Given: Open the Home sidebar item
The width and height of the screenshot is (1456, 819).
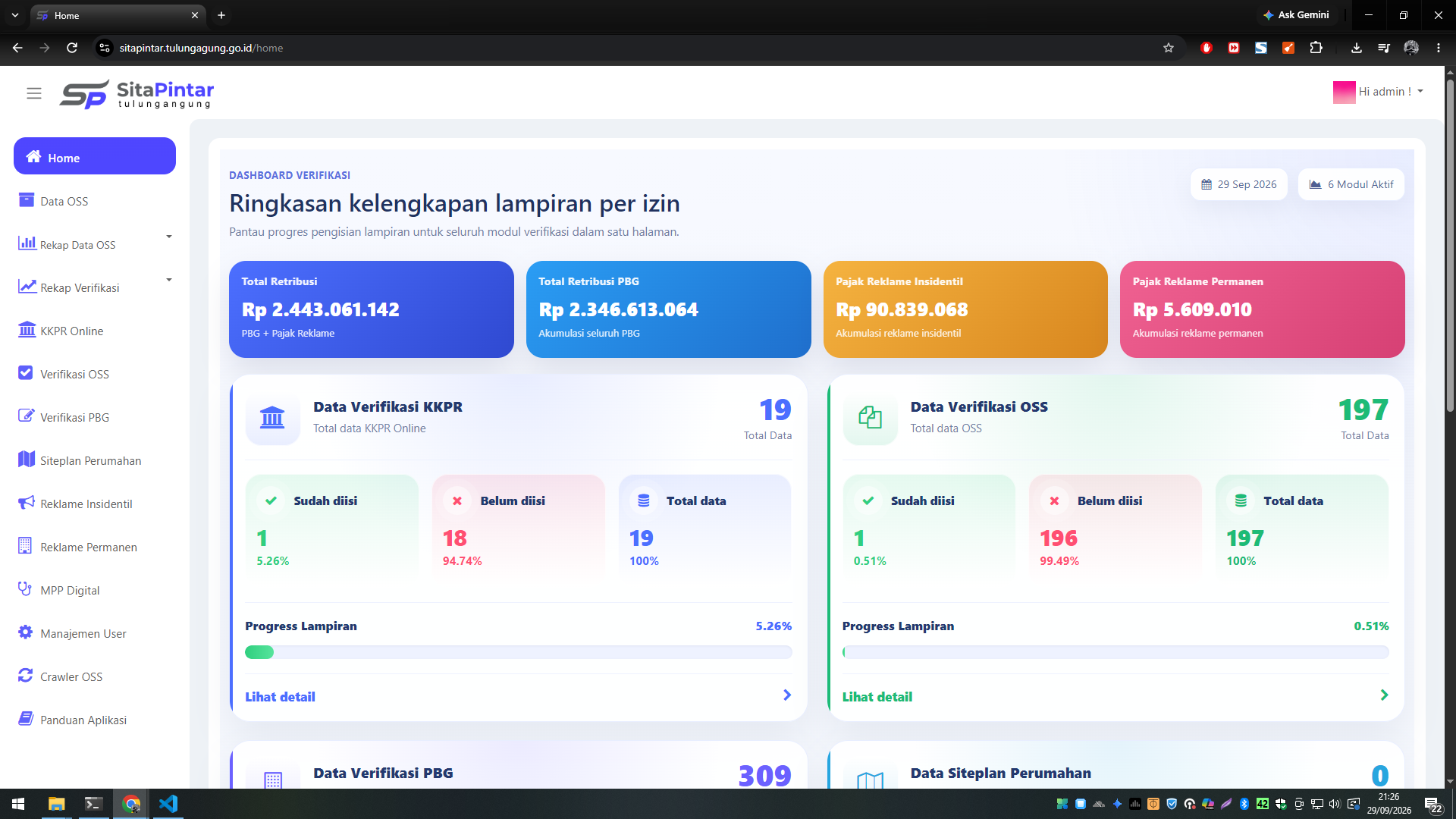Looking at the screenshot, I should [x=95, y=156].
